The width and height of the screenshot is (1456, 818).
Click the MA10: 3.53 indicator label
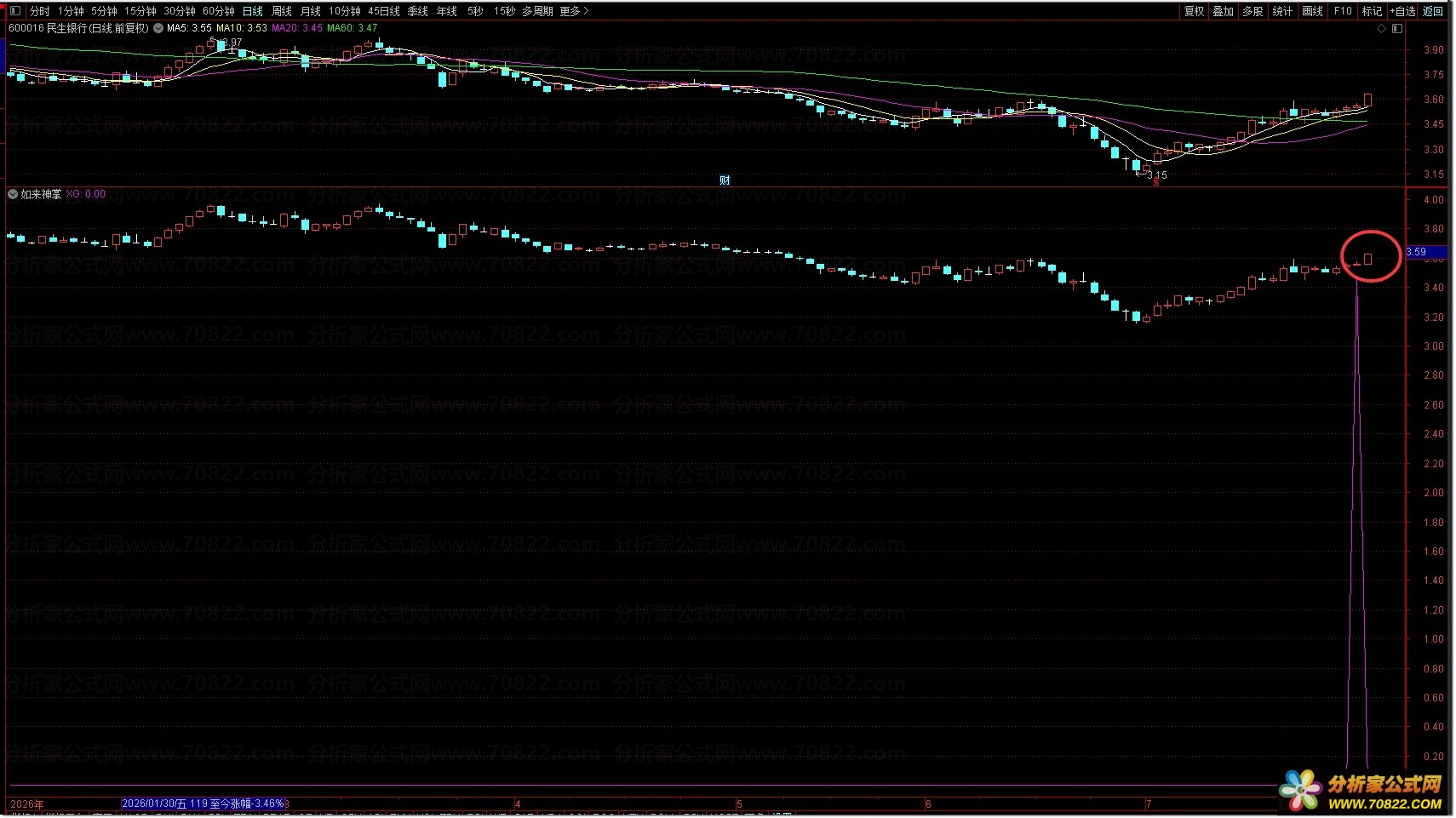[242, 28]
